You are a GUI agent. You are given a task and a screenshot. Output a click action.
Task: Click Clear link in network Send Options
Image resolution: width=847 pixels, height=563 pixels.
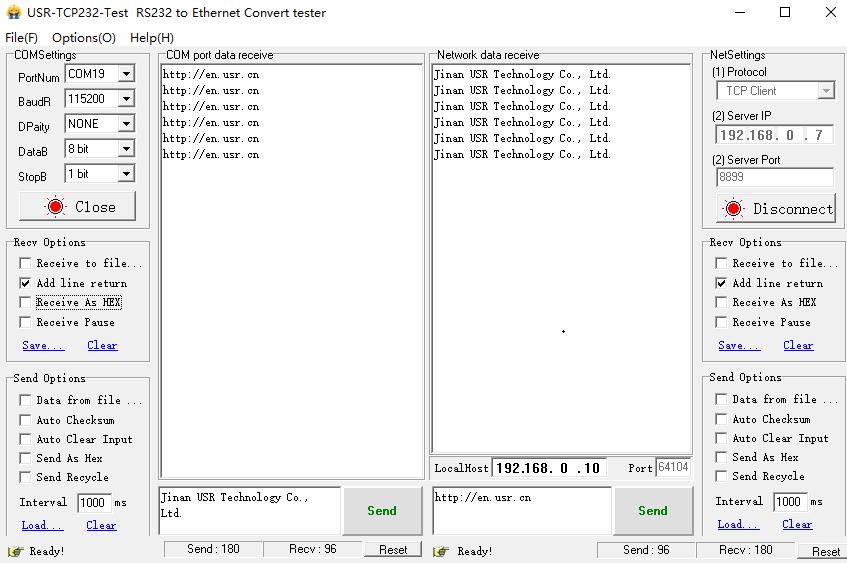point(797,524)
